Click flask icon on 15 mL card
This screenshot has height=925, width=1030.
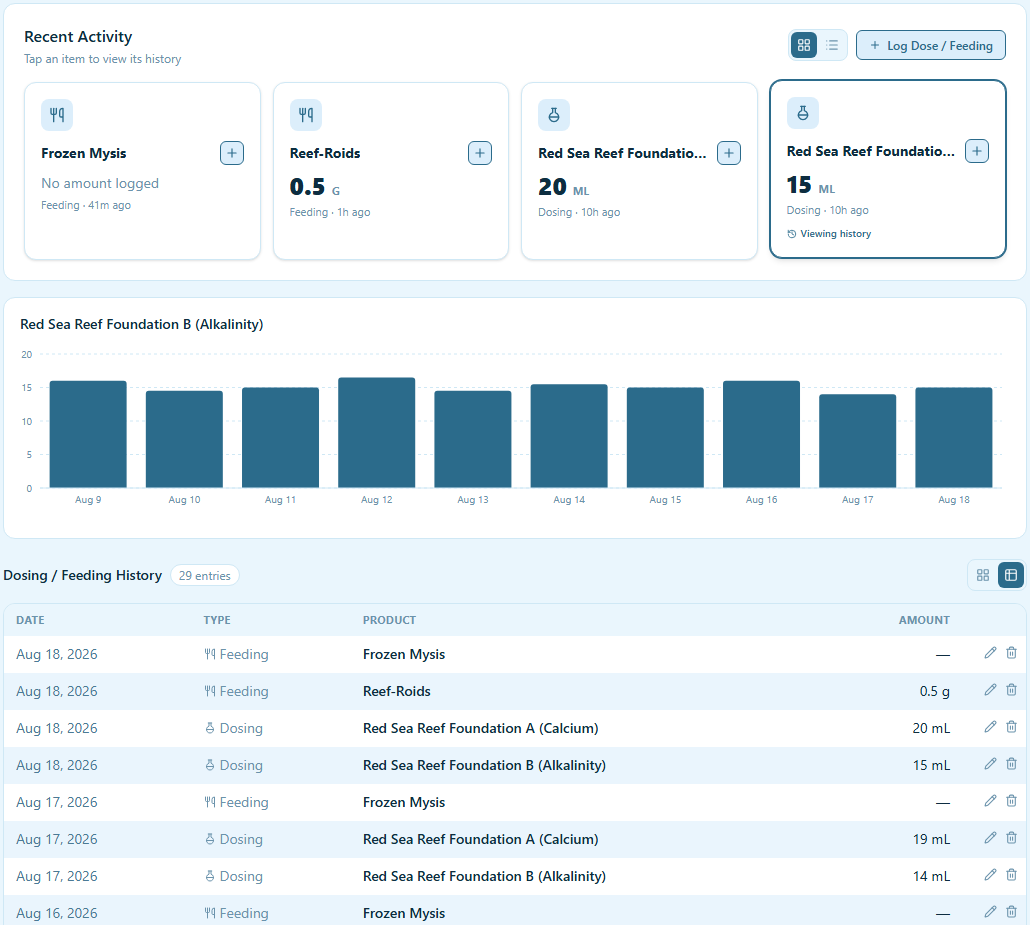click(x=803, y=113)
